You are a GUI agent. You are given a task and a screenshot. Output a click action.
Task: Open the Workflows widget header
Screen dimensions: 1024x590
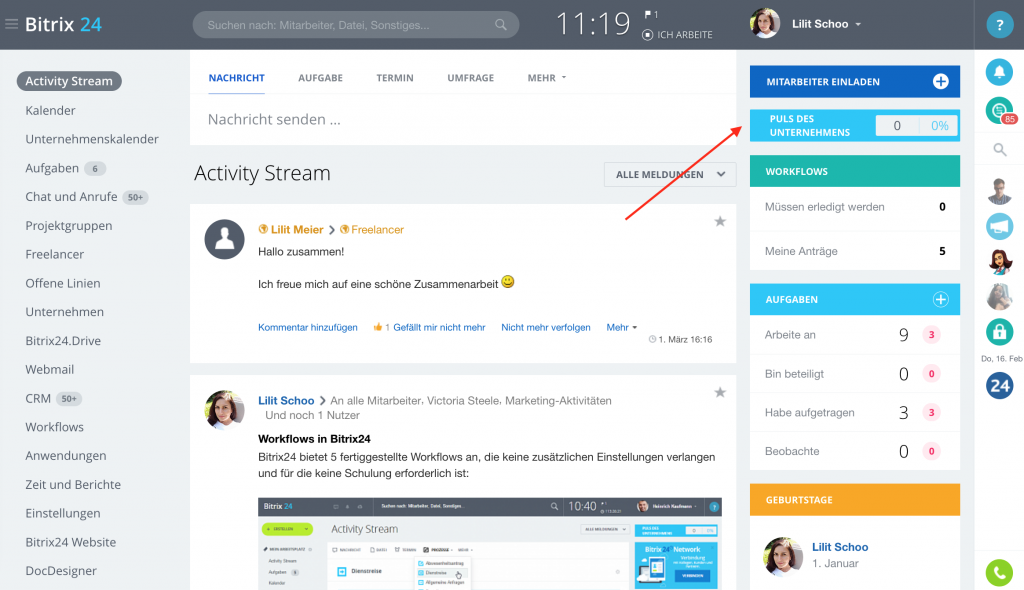click(855, 171)
